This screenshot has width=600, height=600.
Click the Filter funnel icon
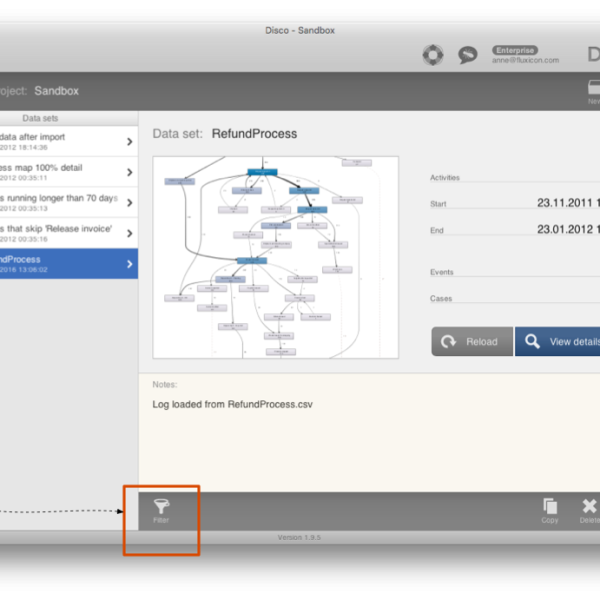(x=161, y=507)
